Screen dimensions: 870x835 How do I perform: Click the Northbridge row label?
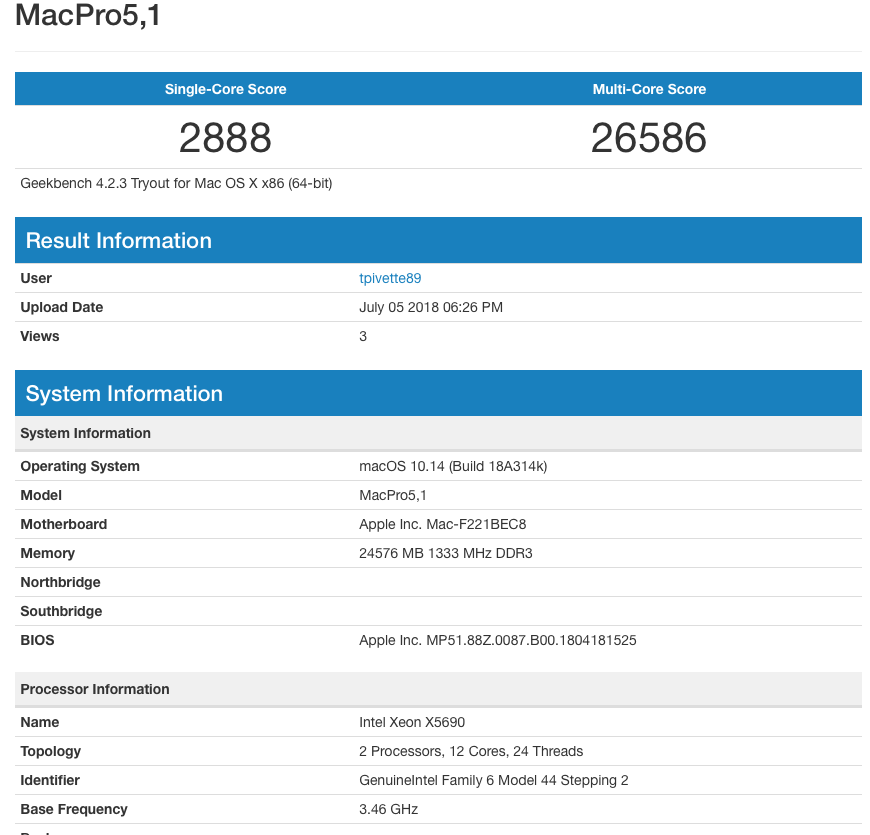click(60, 582)
